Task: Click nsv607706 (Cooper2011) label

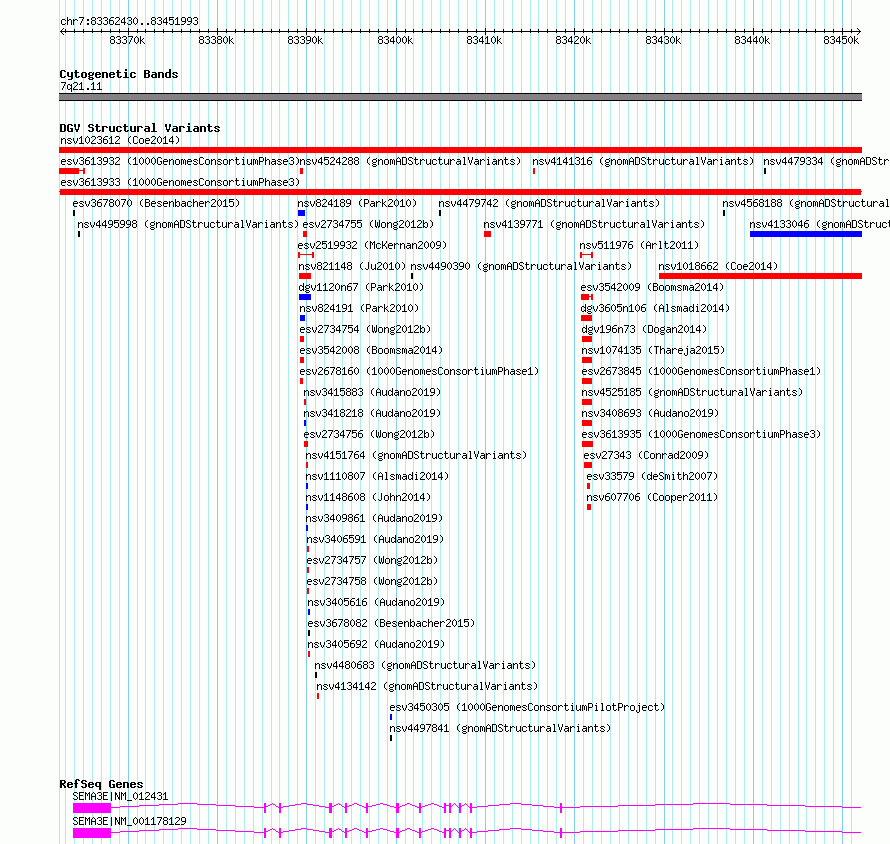Action: (x=652, y=497)
